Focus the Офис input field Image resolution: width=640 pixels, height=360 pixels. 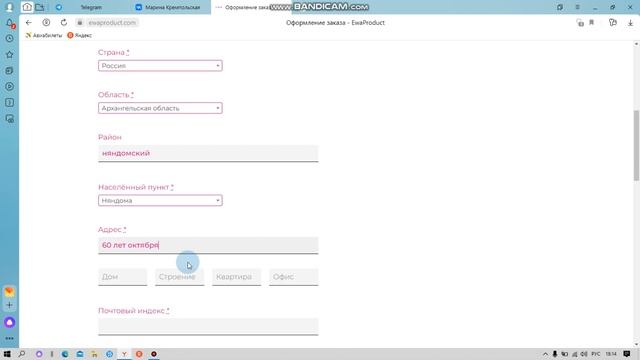(293, 277)
